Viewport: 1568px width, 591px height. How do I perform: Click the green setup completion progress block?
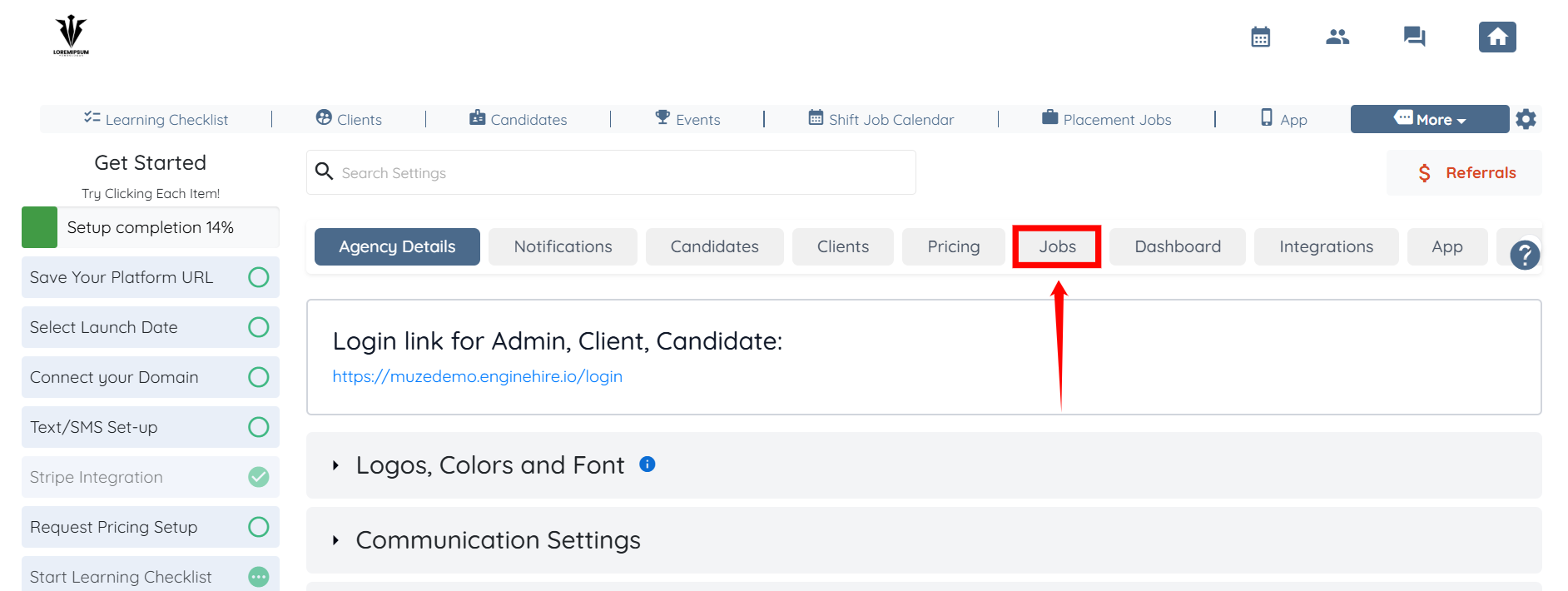click(39, 227)
